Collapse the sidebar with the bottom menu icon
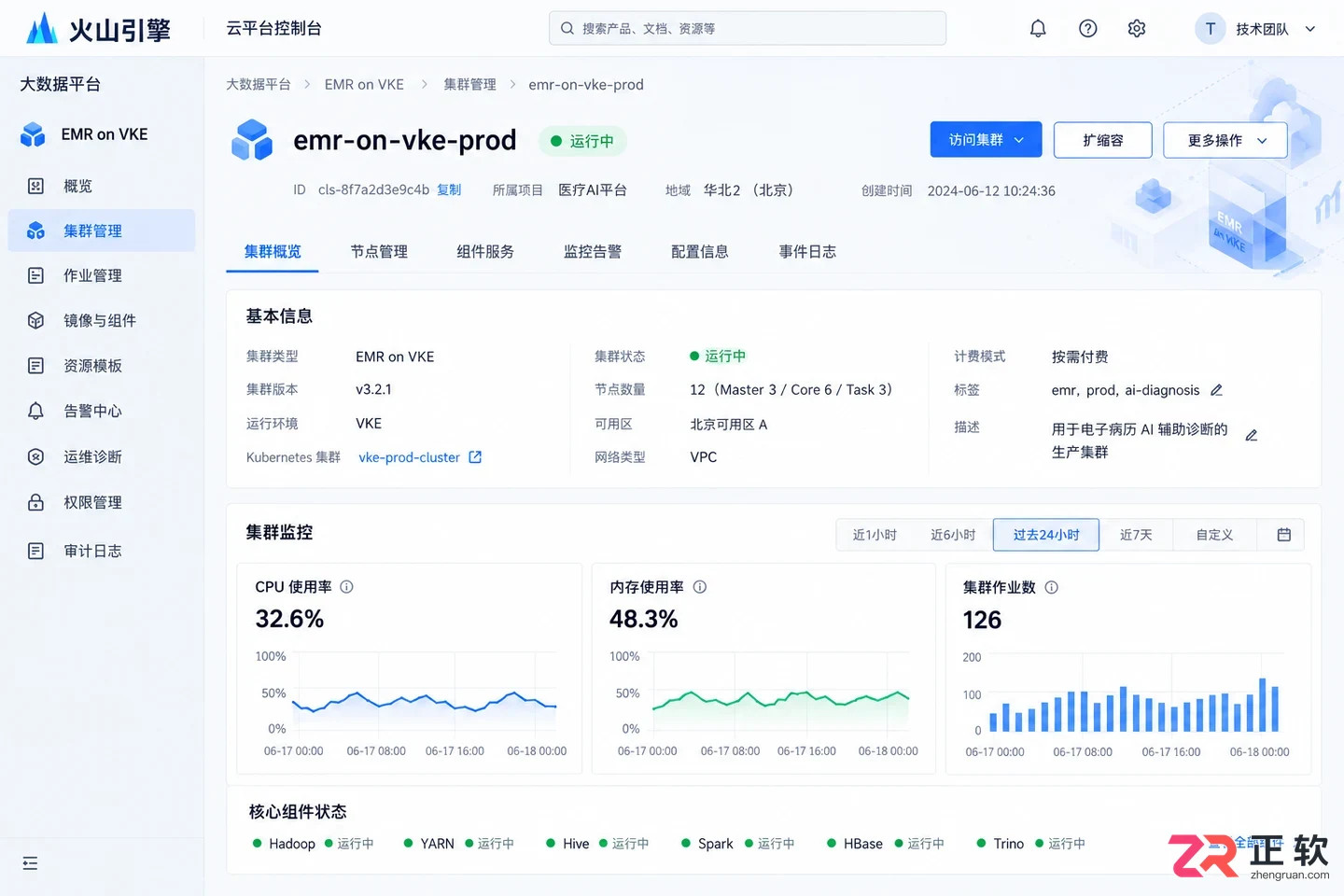The image size is (1344, 896). click(30, 863)
